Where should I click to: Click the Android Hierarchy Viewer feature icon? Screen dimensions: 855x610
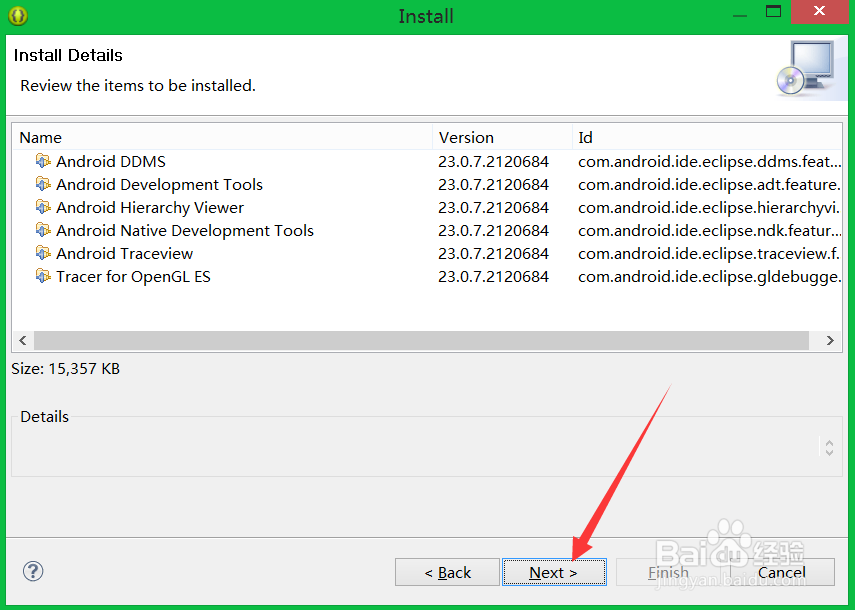pyautogui.click(x=43, y=207)
